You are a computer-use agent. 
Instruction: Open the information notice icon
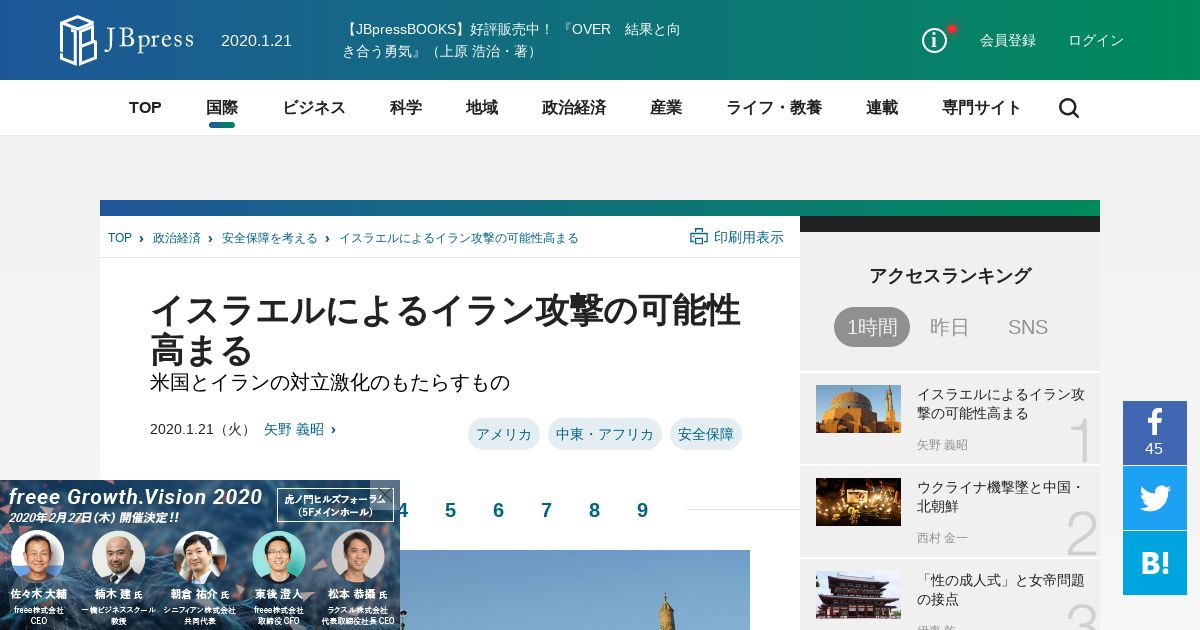tap(934, 40)
